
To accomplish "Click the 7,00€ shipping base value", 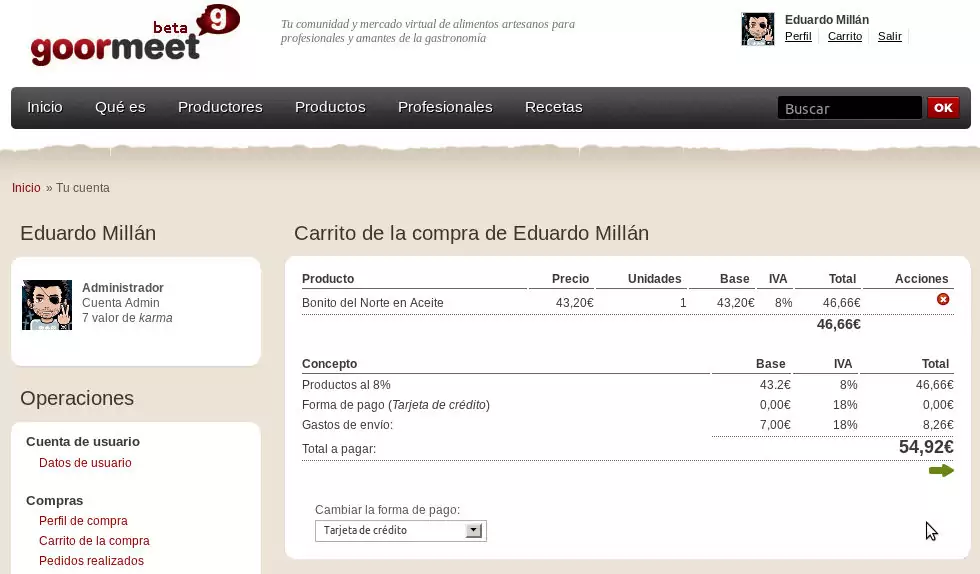I will coord(775,425).
